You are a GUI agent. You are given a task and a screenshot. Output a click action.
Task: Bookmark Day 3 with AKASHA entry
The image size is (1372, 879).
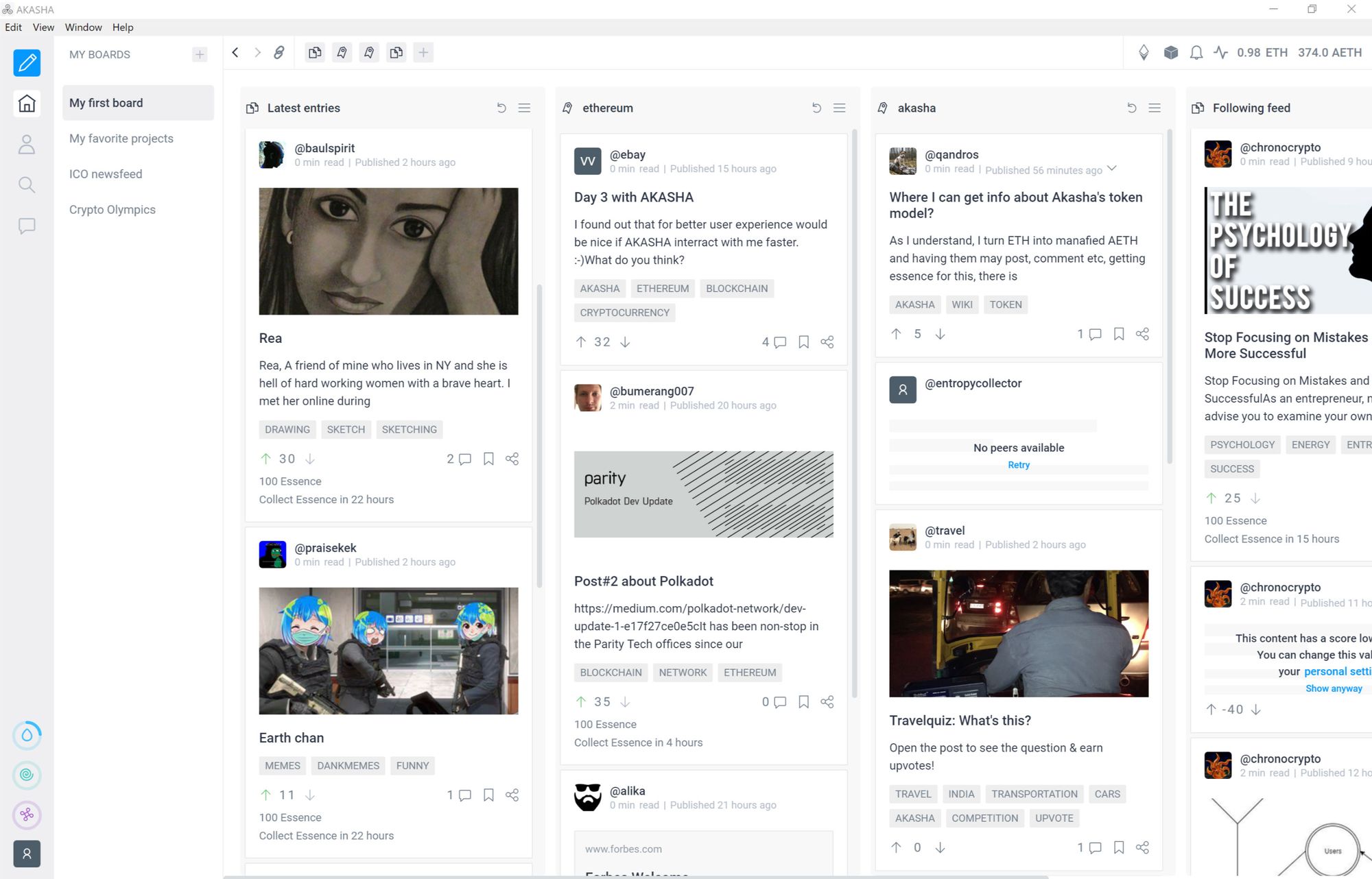pos(803,341)
